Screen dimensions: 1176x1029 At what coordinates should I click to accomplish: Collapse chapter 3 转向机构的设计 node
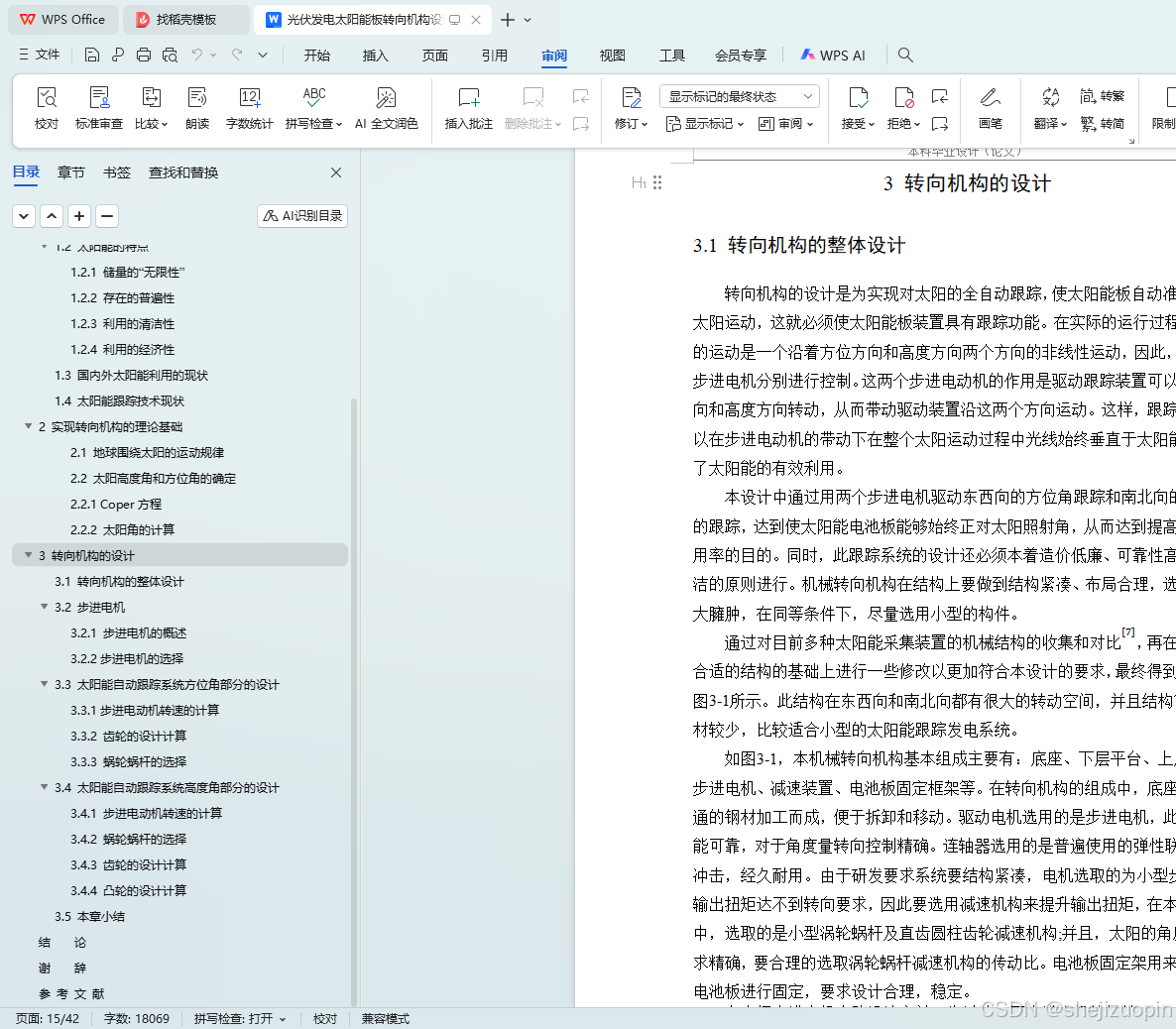pos(29,555)
